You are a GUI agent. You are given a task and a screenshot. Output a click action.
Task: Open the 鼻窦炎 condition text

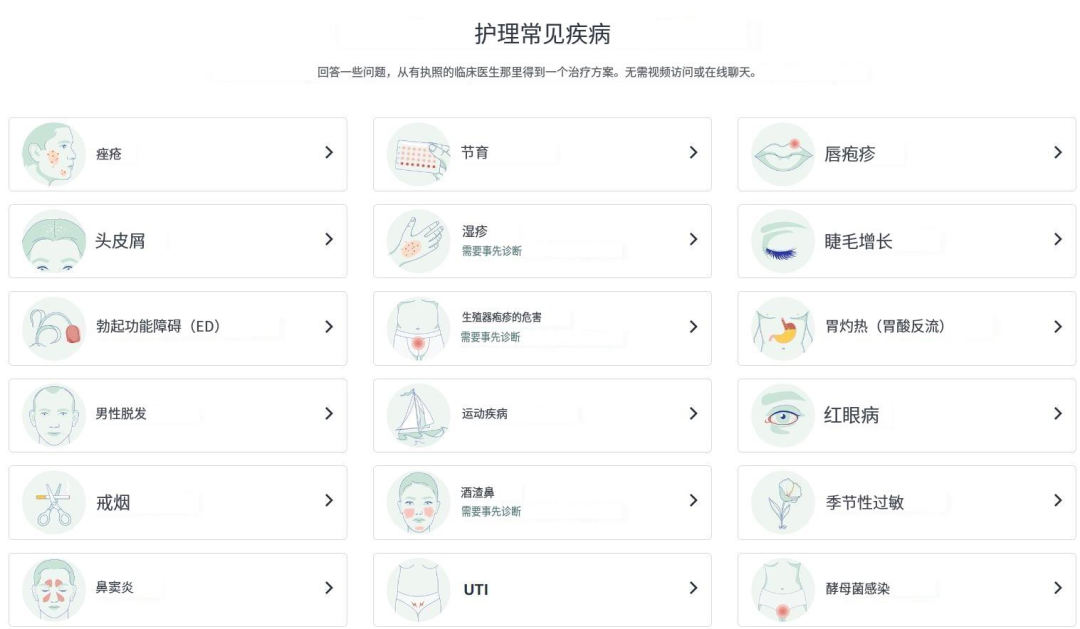point(114,588)
